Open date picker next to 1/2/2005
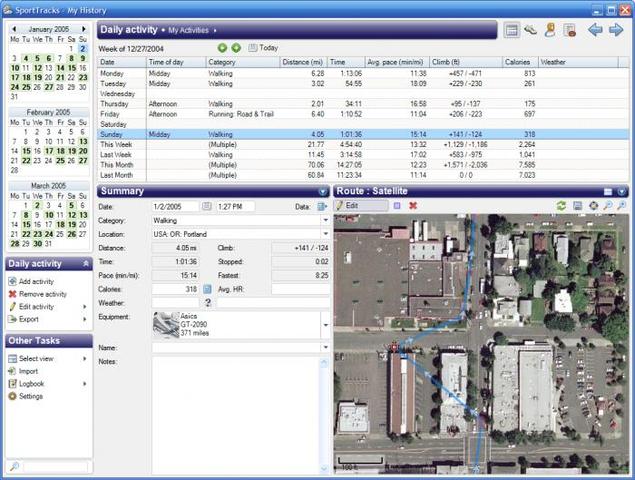 (207, 206)
